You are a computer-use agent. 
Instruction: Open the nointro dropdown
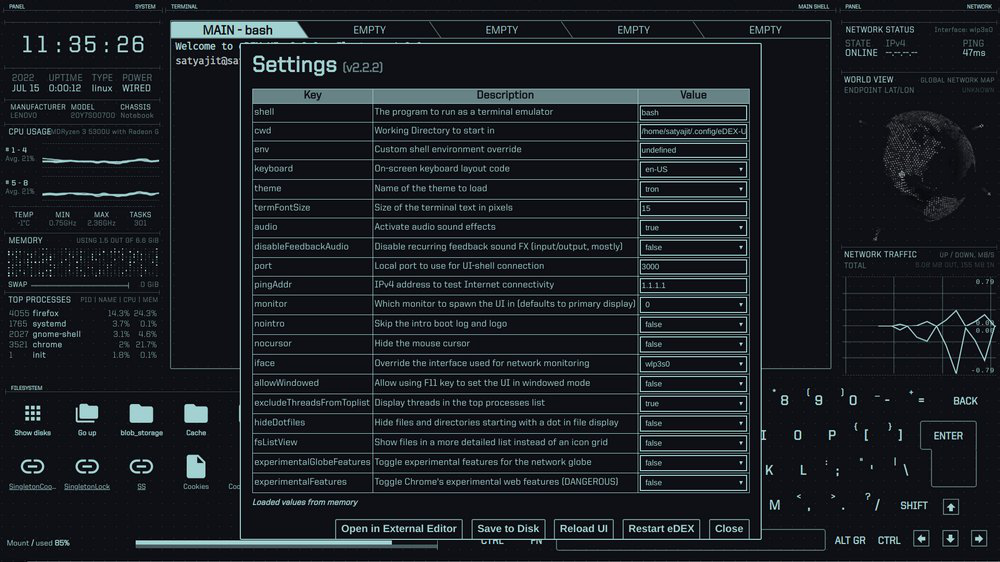693,325
